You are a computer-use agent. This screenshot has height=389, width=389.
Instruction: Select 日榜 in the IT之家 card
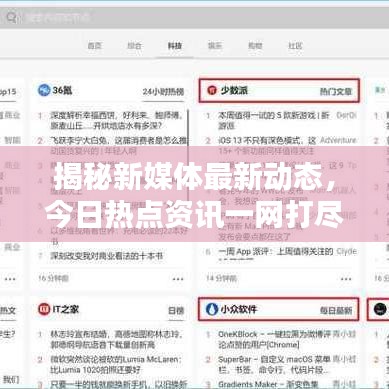click(x=176, y=311)
